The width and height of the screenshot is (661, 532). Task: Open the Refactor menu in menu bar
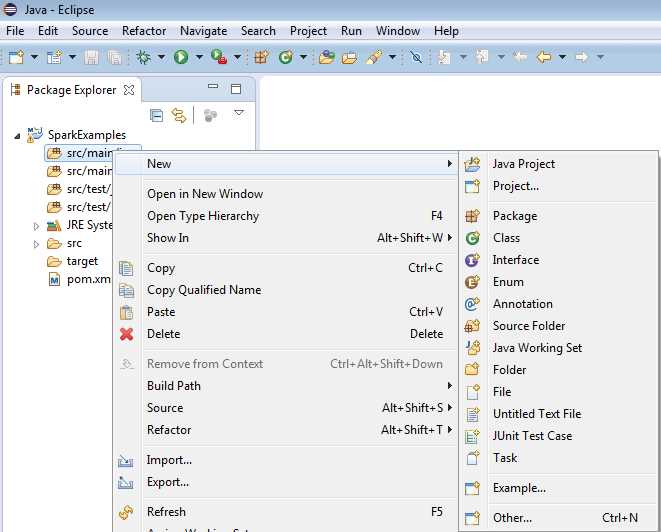pos(144,31)
